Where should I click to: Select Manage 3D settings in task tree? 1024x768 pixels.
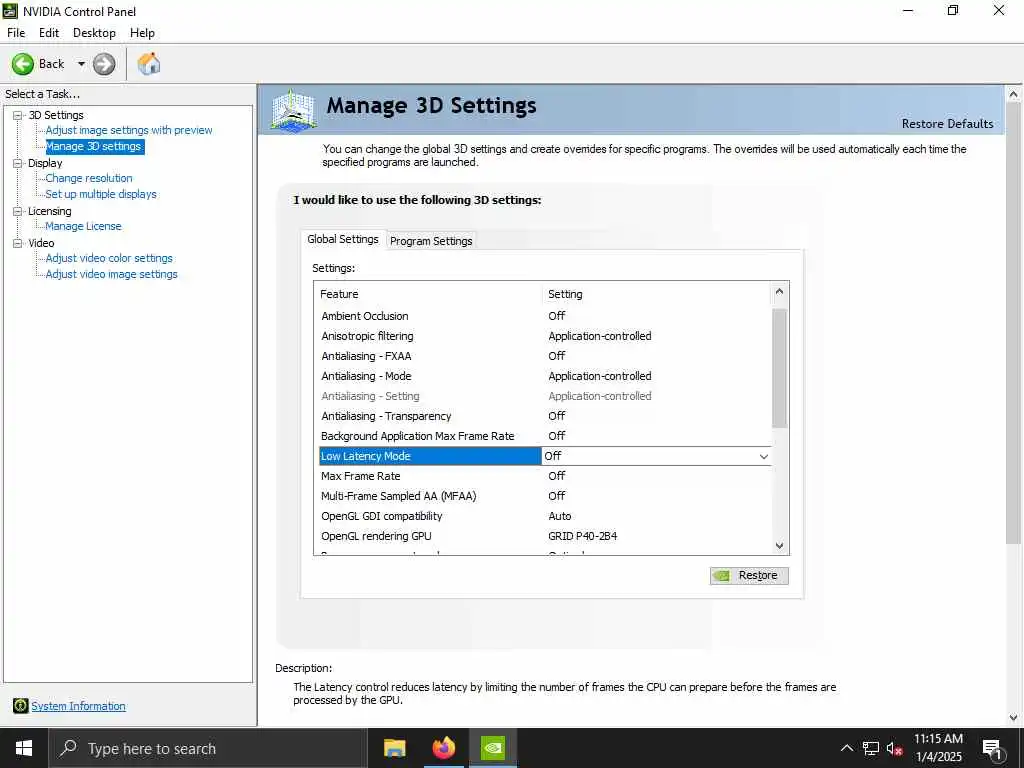94,146
